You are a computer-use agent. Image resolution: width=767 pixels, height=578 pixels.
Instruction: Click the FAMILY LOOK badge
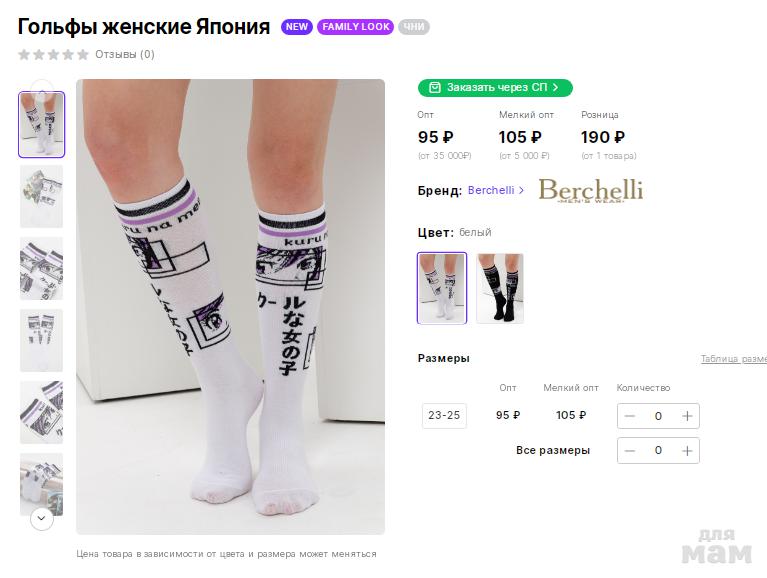355,27
